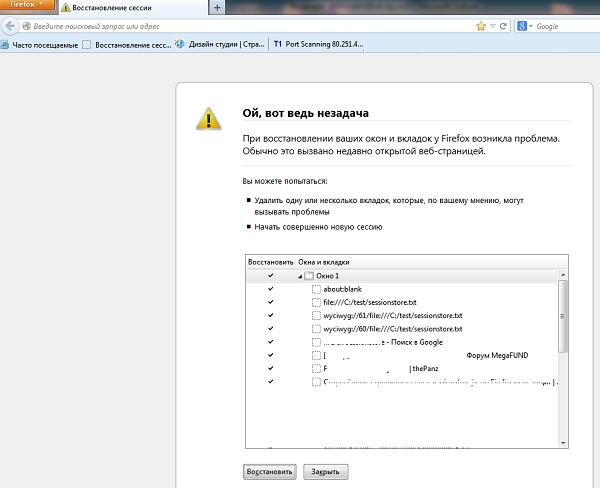Select the thePanz entry

point(381,369)
